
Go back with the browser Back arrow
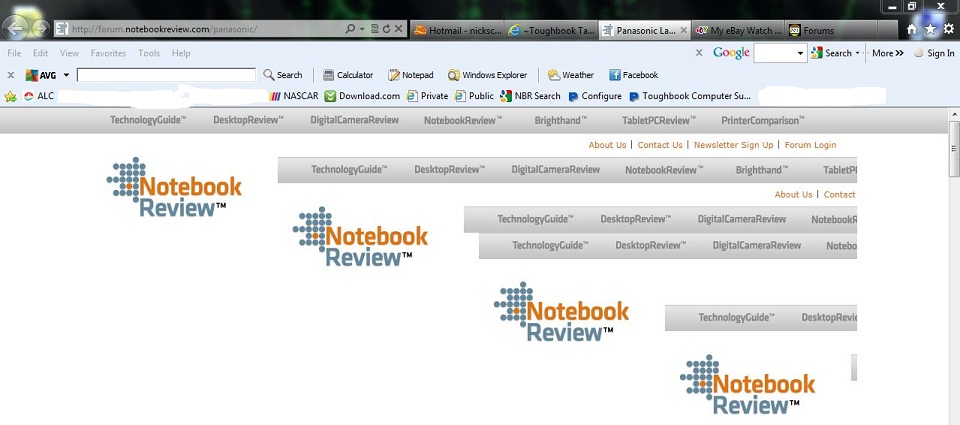point(15,28)
